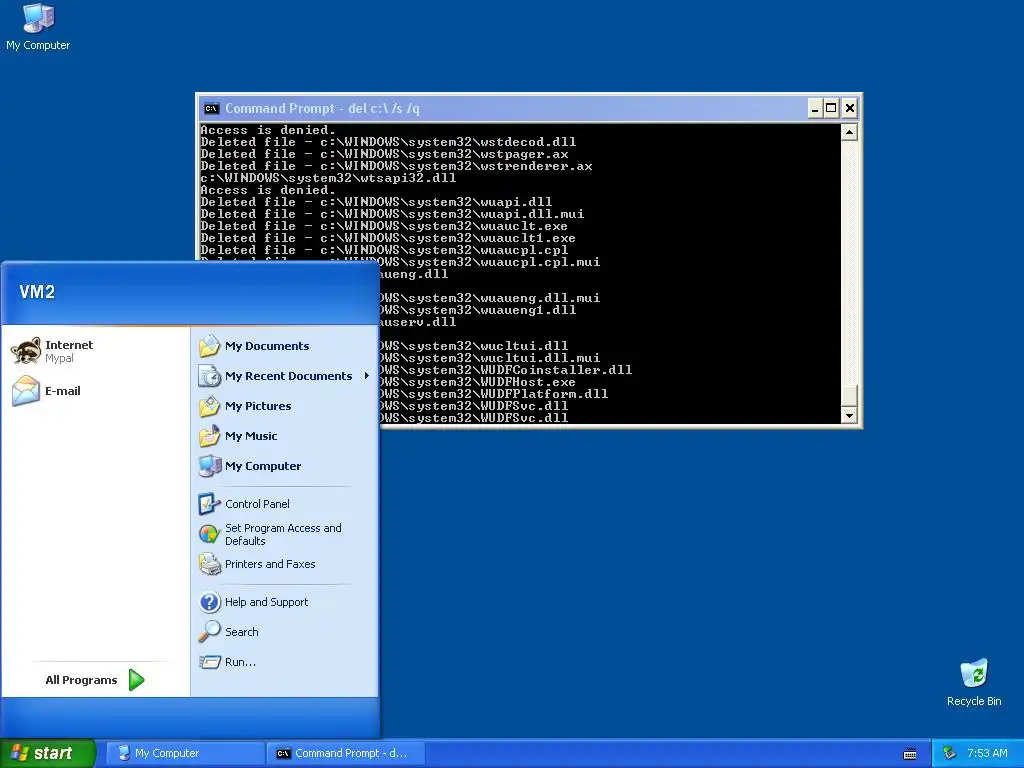
Task: Click the wtsapi32.dll path line
Action: [328, 178]
